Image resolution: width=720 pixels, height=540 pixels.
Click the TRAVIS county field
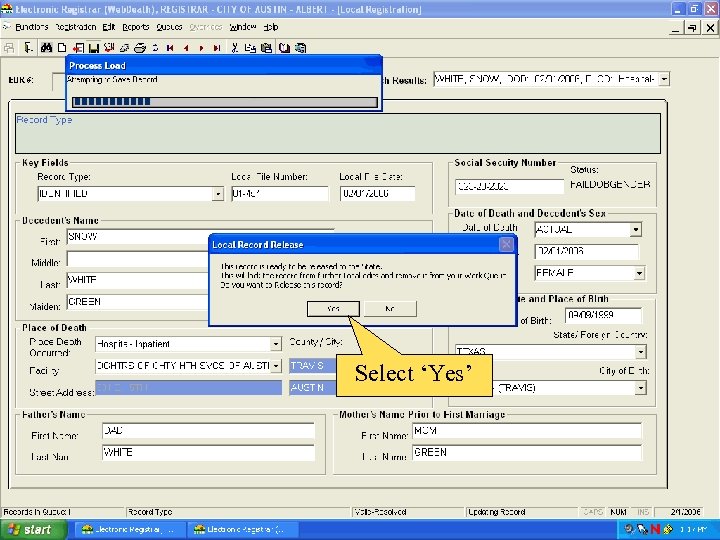click(313, 366)
